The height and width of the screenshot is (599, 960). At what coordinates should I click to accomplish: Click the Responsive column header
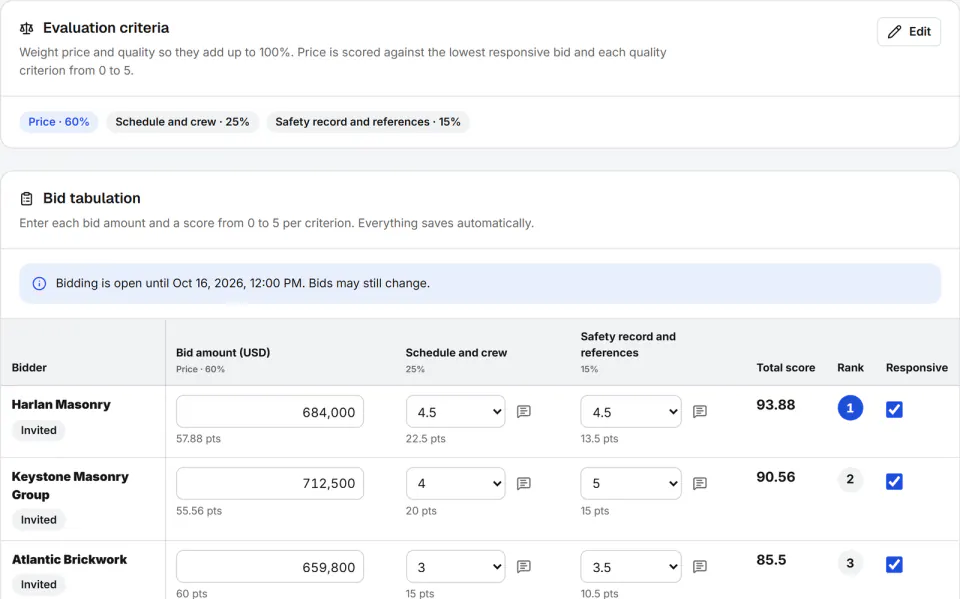(917, 368)
